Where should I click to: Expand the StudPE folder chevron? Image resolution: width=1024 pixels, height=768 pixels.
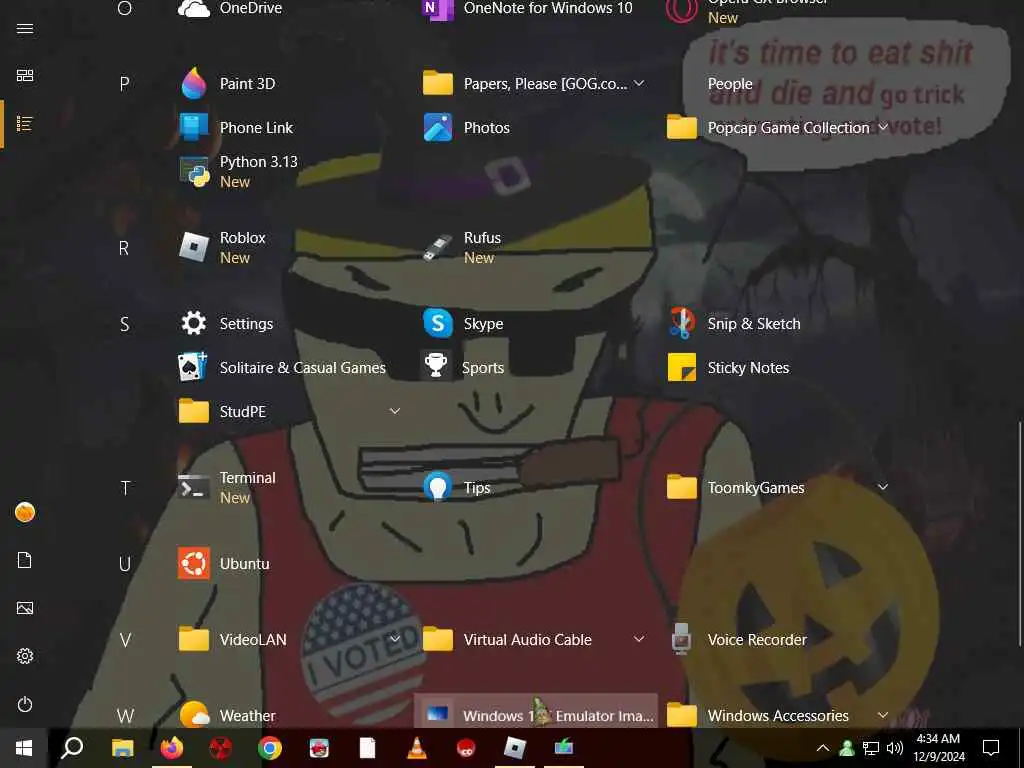pos(395,411)
